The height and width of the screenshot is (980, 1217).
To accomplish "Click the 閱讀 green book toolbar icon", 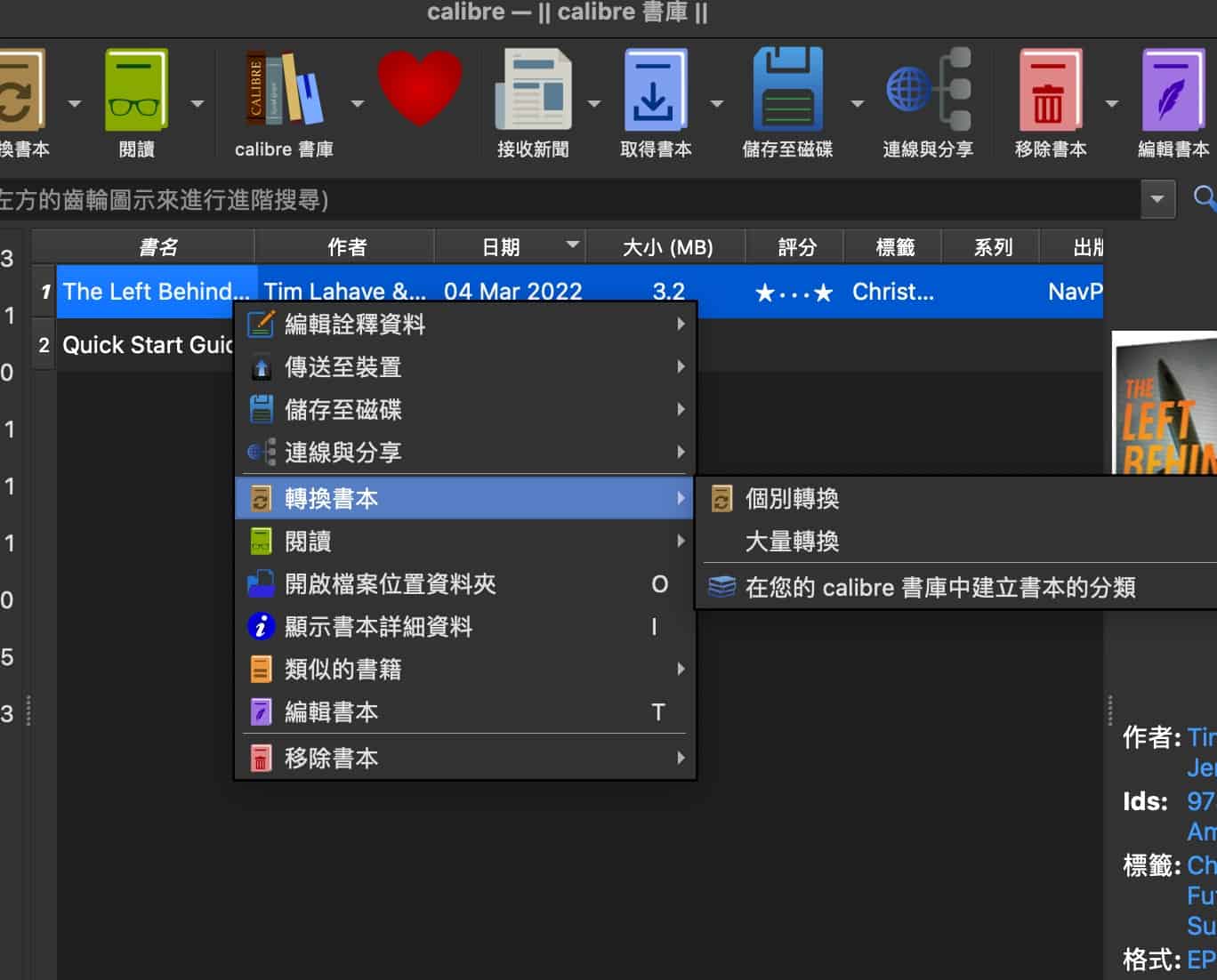I will [x=136, y=91].
